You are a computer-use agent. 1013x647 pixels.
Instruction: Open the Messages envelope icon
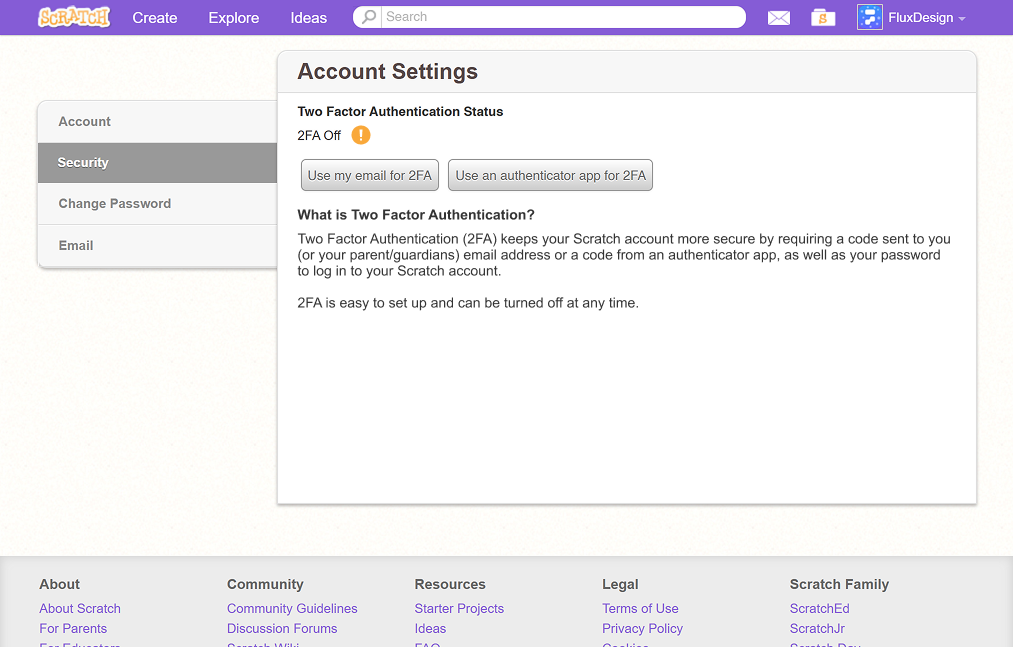(x=778, y=18)
